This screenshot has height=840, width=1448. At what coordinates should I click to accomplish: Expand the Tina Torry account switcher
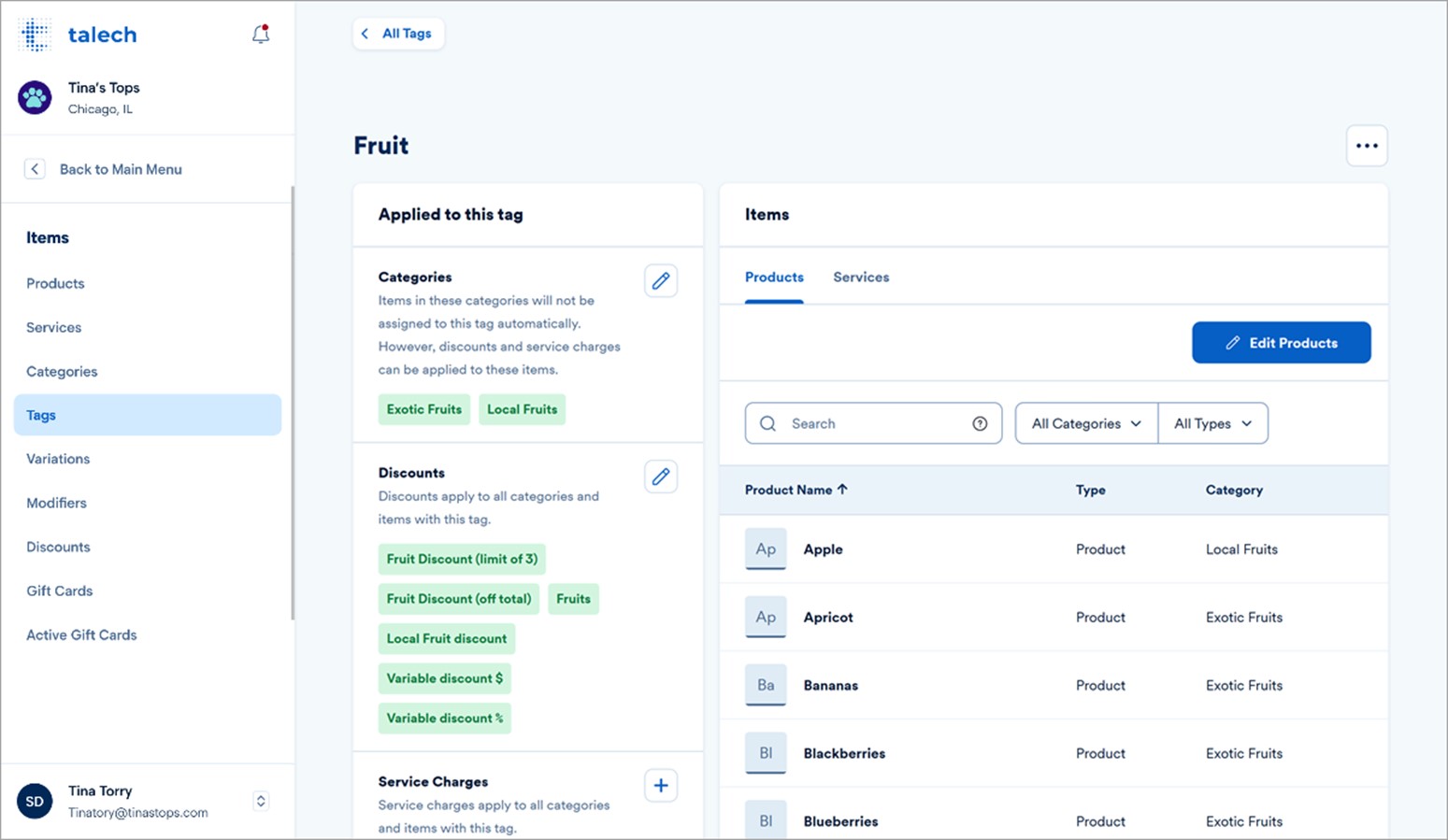(261, 801)
